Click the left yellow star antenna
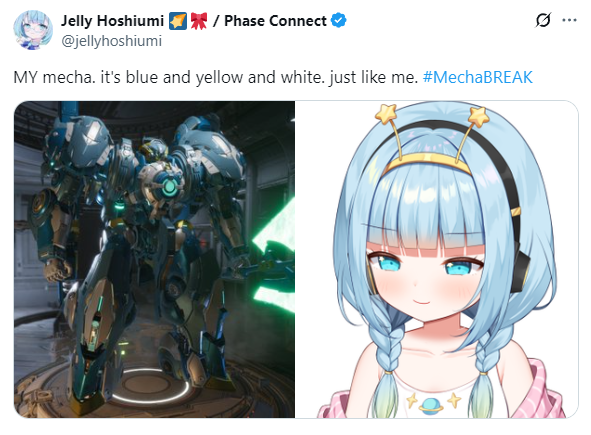Image resolution: width=591 pixels, height=435 pixels. [x=385, y=113]
